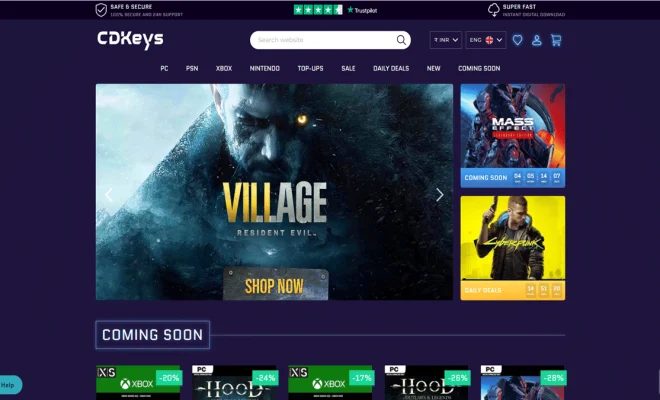Viewport: 660px width, 400px height.
Task: Open the wishlist heart icon
Action: coord(517,40)
